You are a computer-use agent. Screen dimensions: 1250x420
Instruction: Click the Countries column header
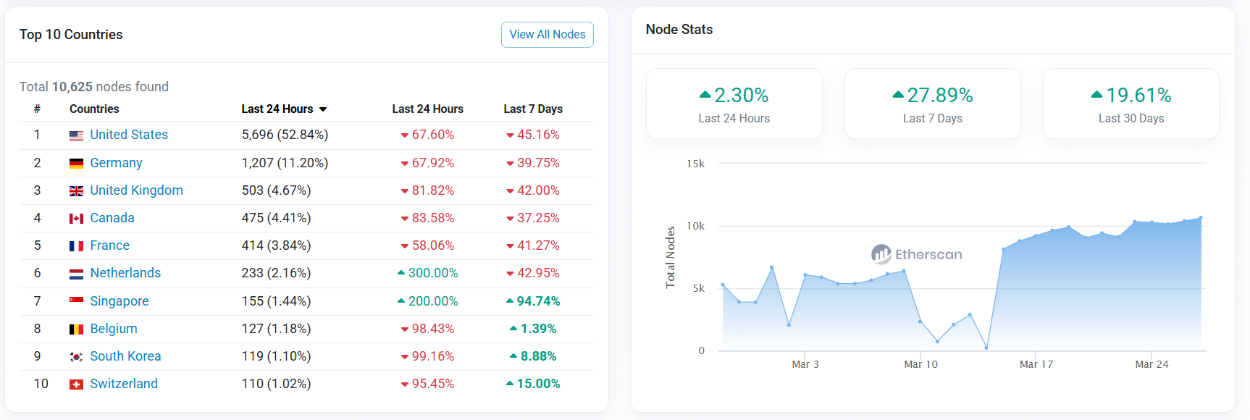click(94, 109)
